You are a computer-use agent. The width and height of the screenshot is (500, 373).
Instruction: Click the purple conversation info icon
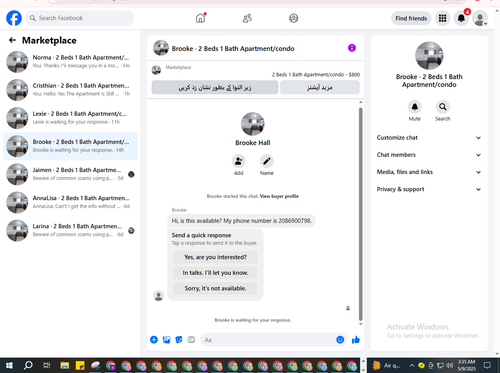point(352,48)
